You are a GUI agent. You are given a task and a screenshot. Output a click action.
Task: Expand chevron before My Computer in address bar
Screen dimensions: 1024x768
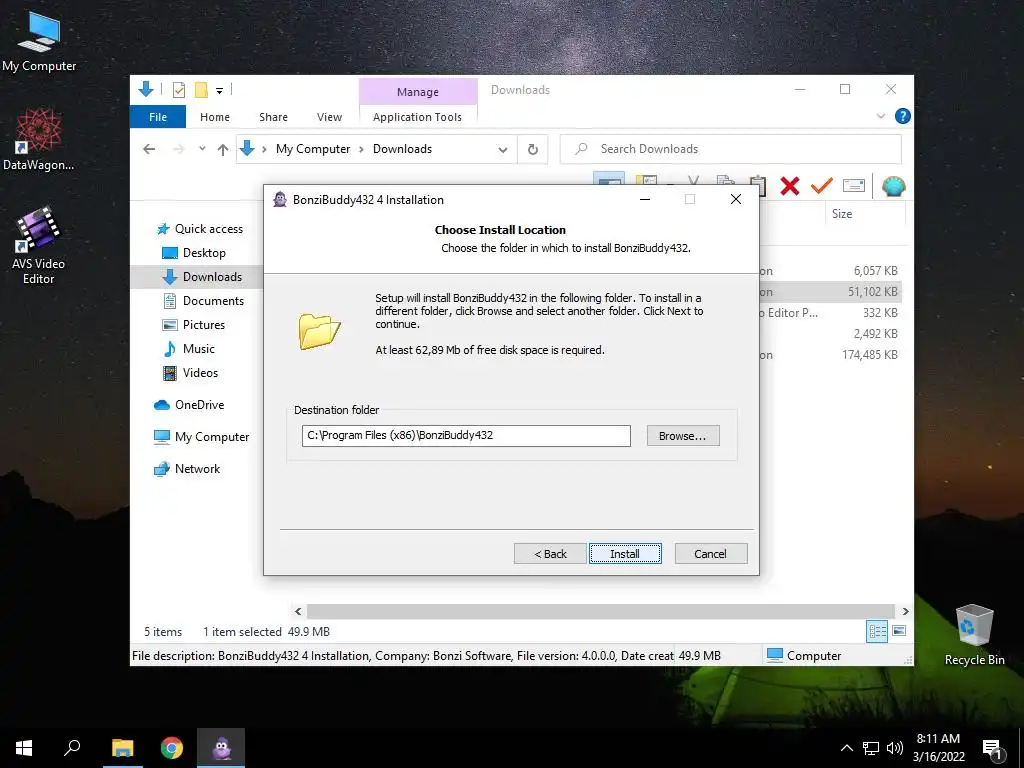click(264, 149)
